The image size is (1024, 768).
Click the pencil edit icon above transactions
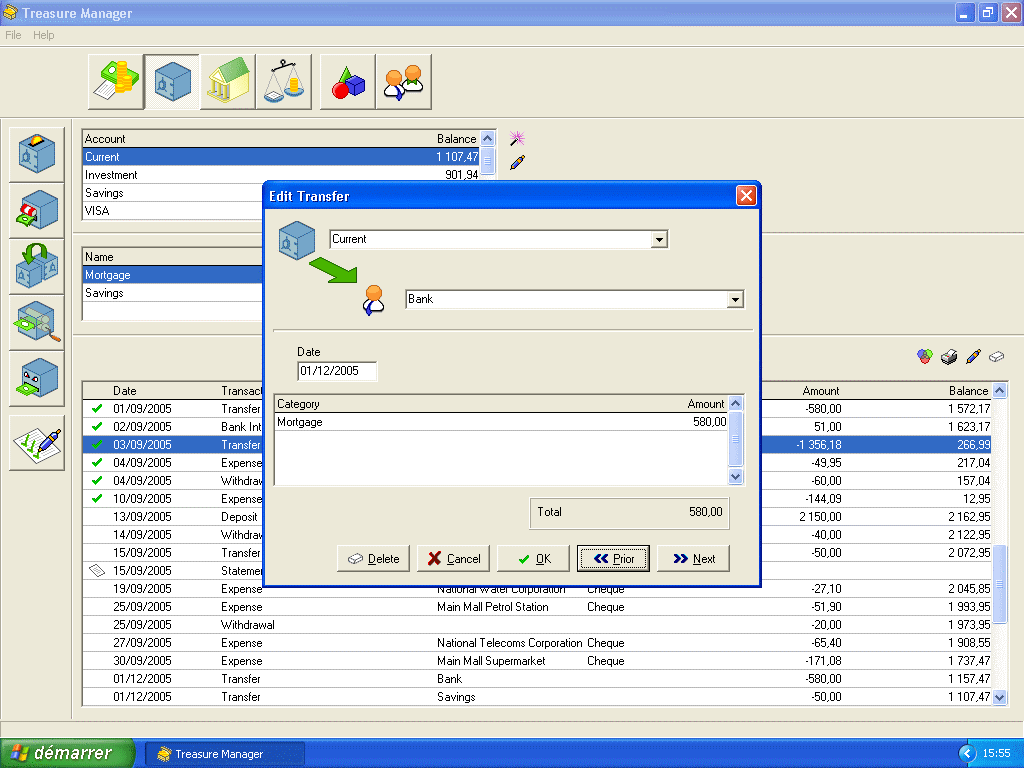(973, 357)
